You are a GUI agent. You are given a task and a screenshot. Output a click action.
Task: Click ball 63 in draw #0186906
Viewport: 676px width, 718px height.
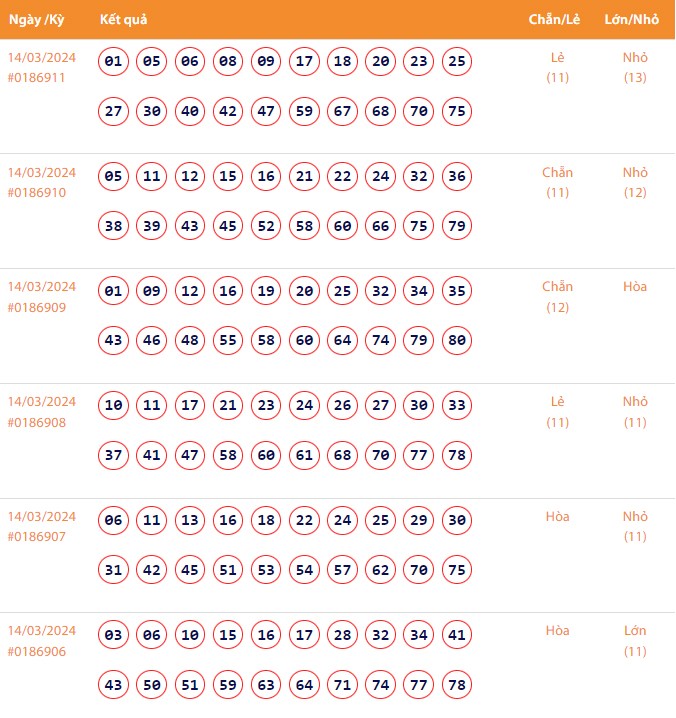click(266, 684)
